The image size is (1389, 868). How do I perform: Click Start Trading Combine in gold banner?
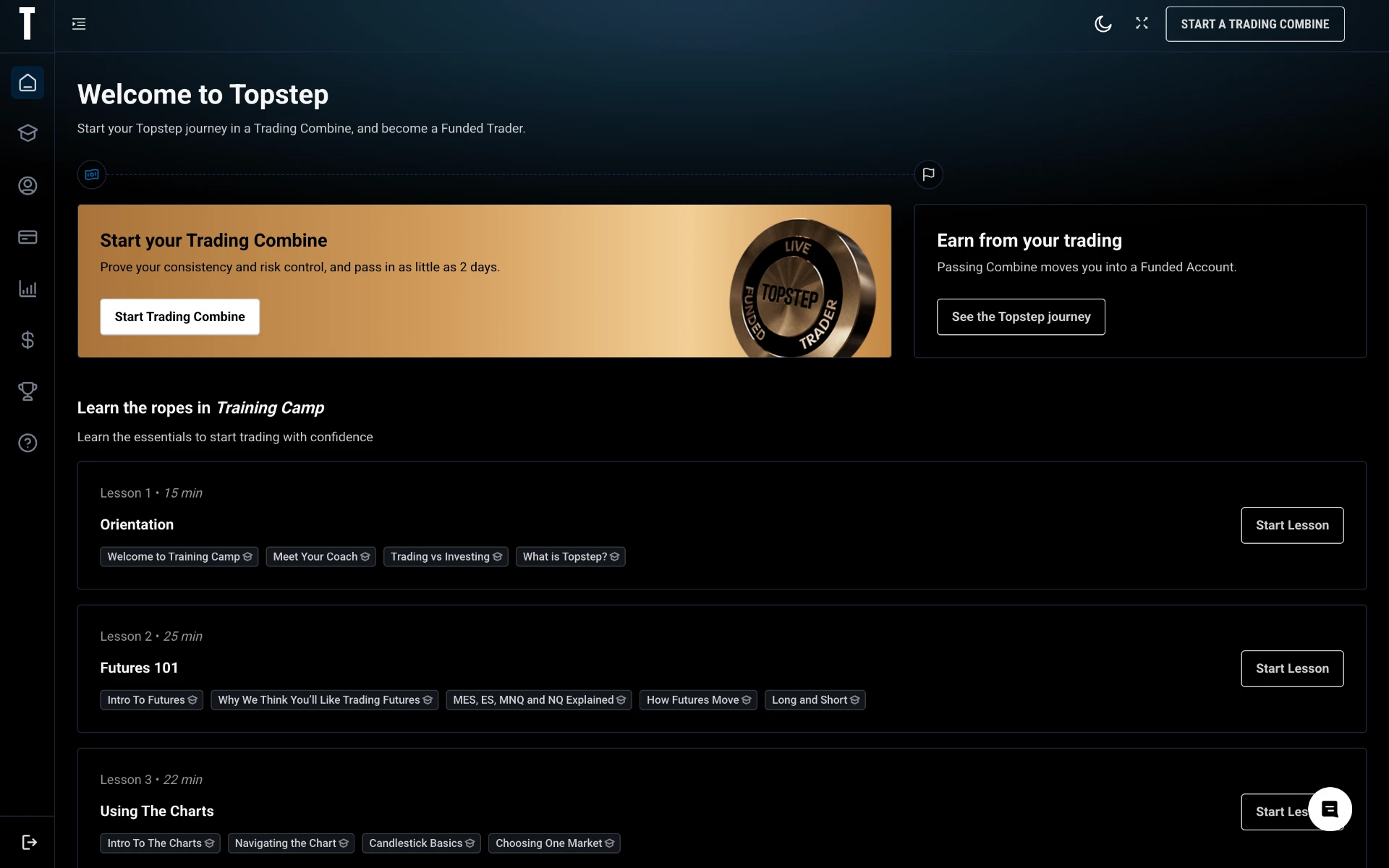click(179, 317)
